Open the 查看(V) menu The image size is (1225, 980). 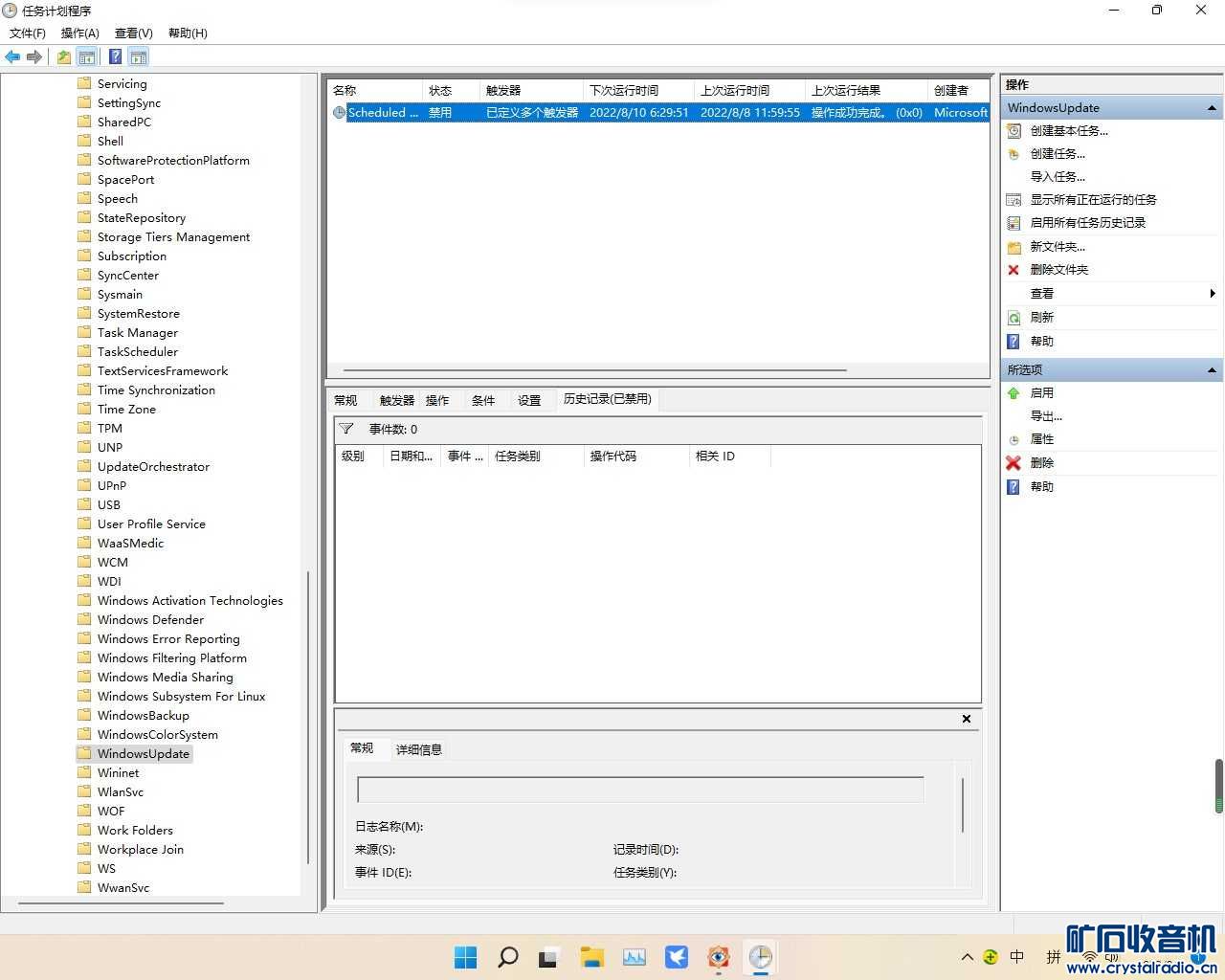134,33
